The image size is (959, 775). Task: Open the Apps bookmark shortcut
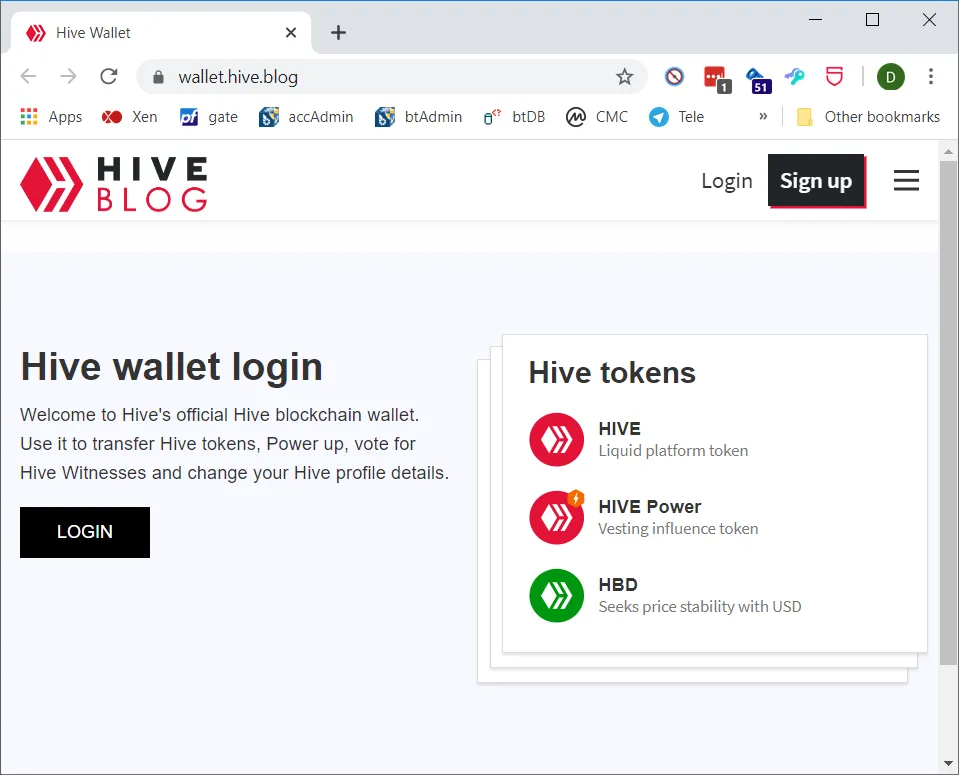(x=51, y=116)
